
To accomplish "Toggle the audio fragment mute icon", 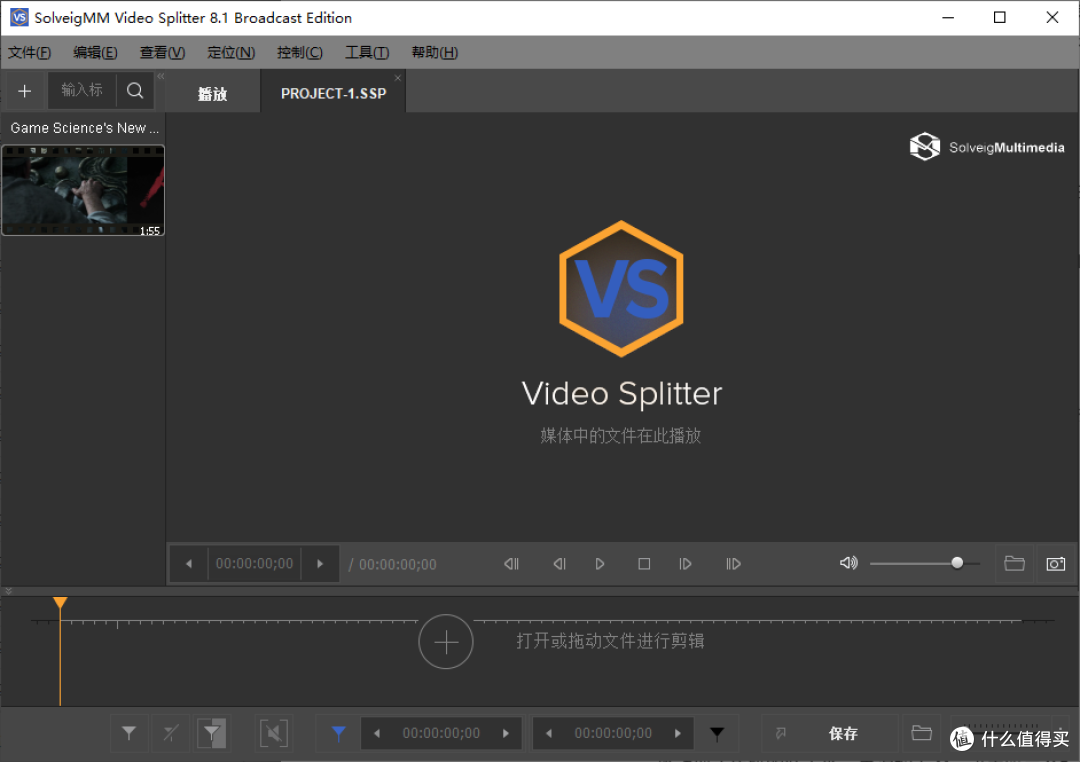I will coord(274,733).
